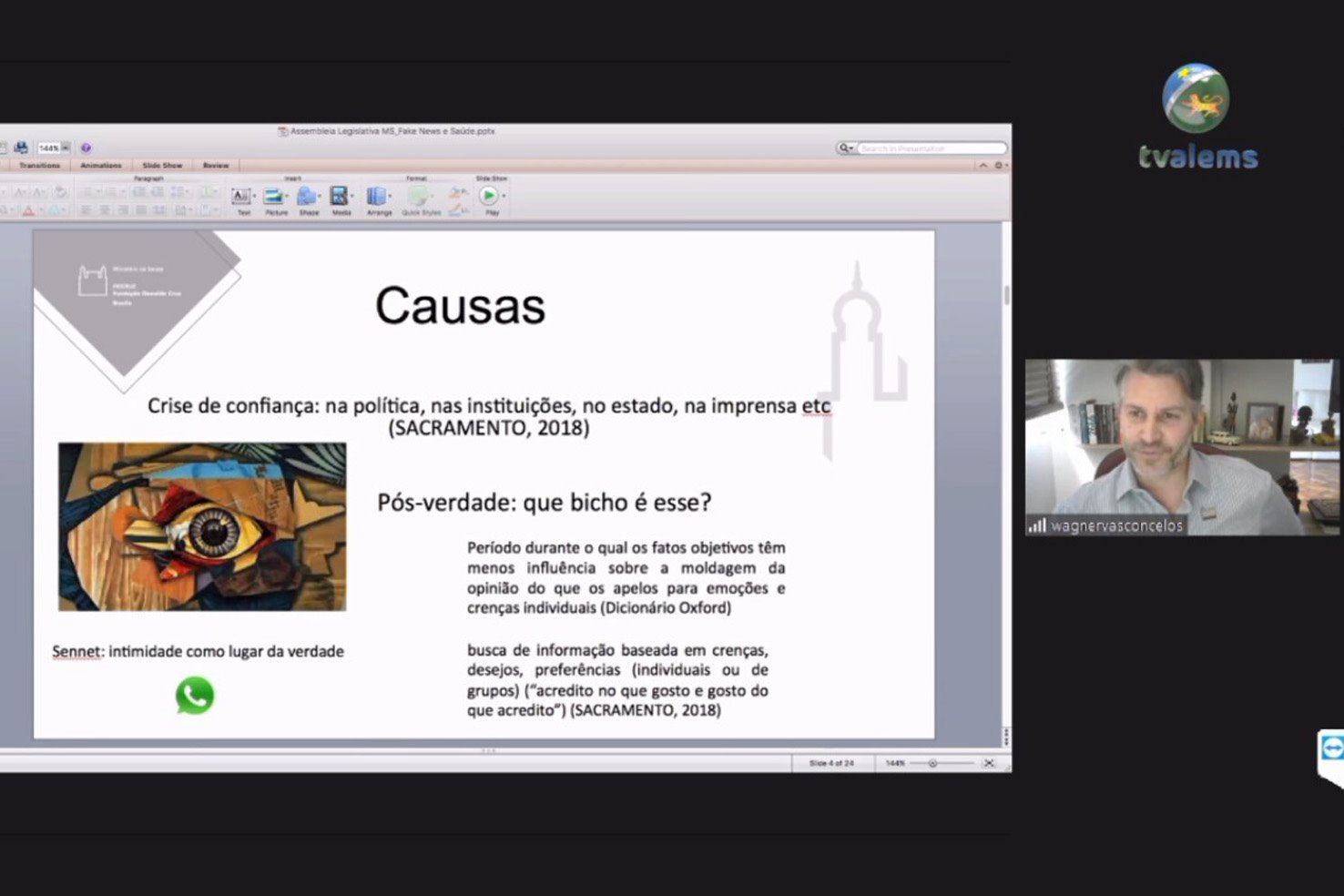Open the Arrange tool

click(x=377, y=197)
